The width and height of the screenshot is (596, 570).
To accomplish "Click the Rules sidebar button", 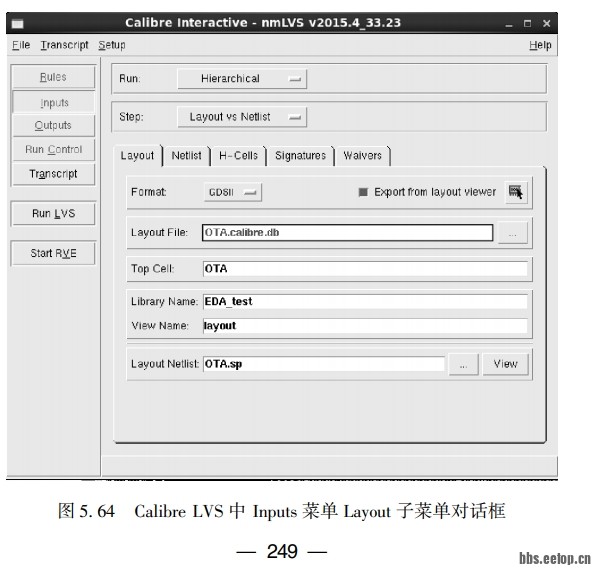I will click(x=53, y=77).
